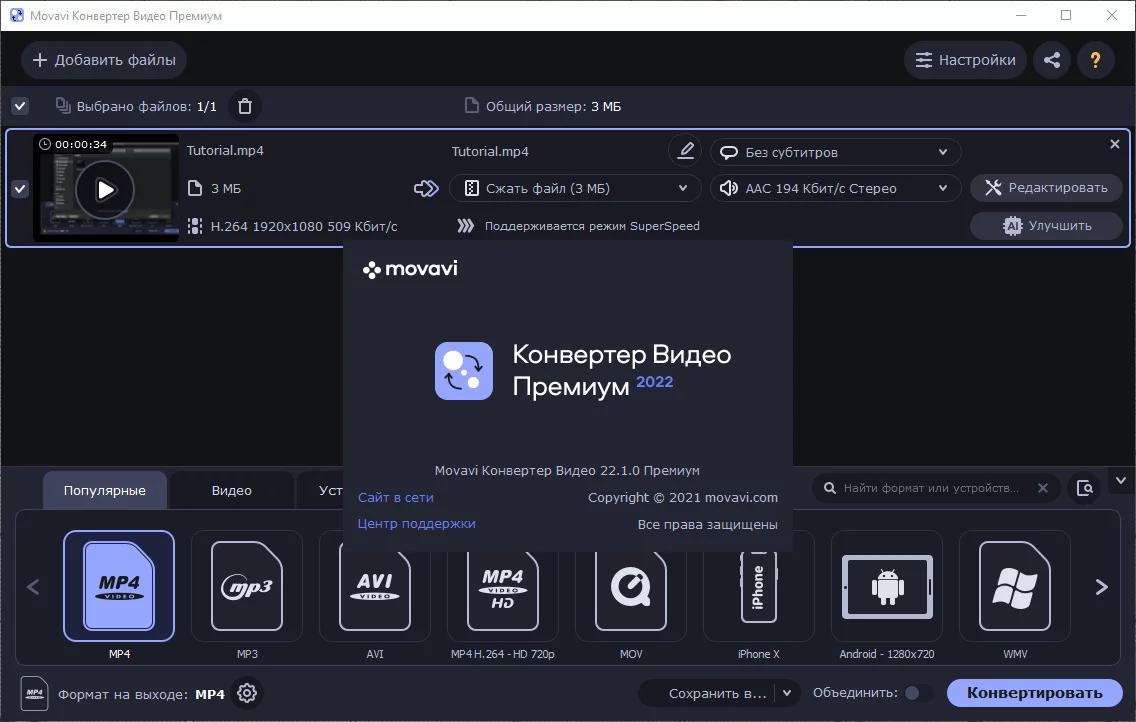
Task: Toggle the select all files checkbox
Action: [x=20, y=106]
